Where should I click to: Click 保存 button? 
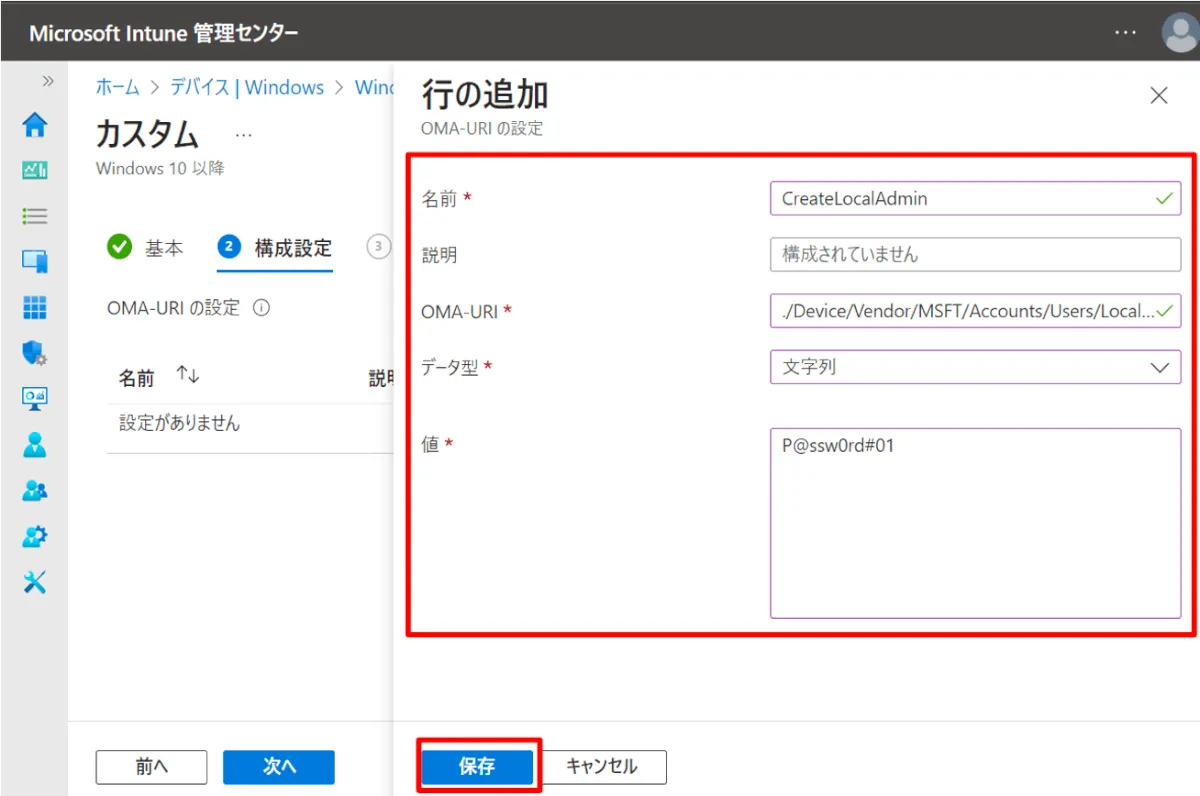click(x=477, y=767)
